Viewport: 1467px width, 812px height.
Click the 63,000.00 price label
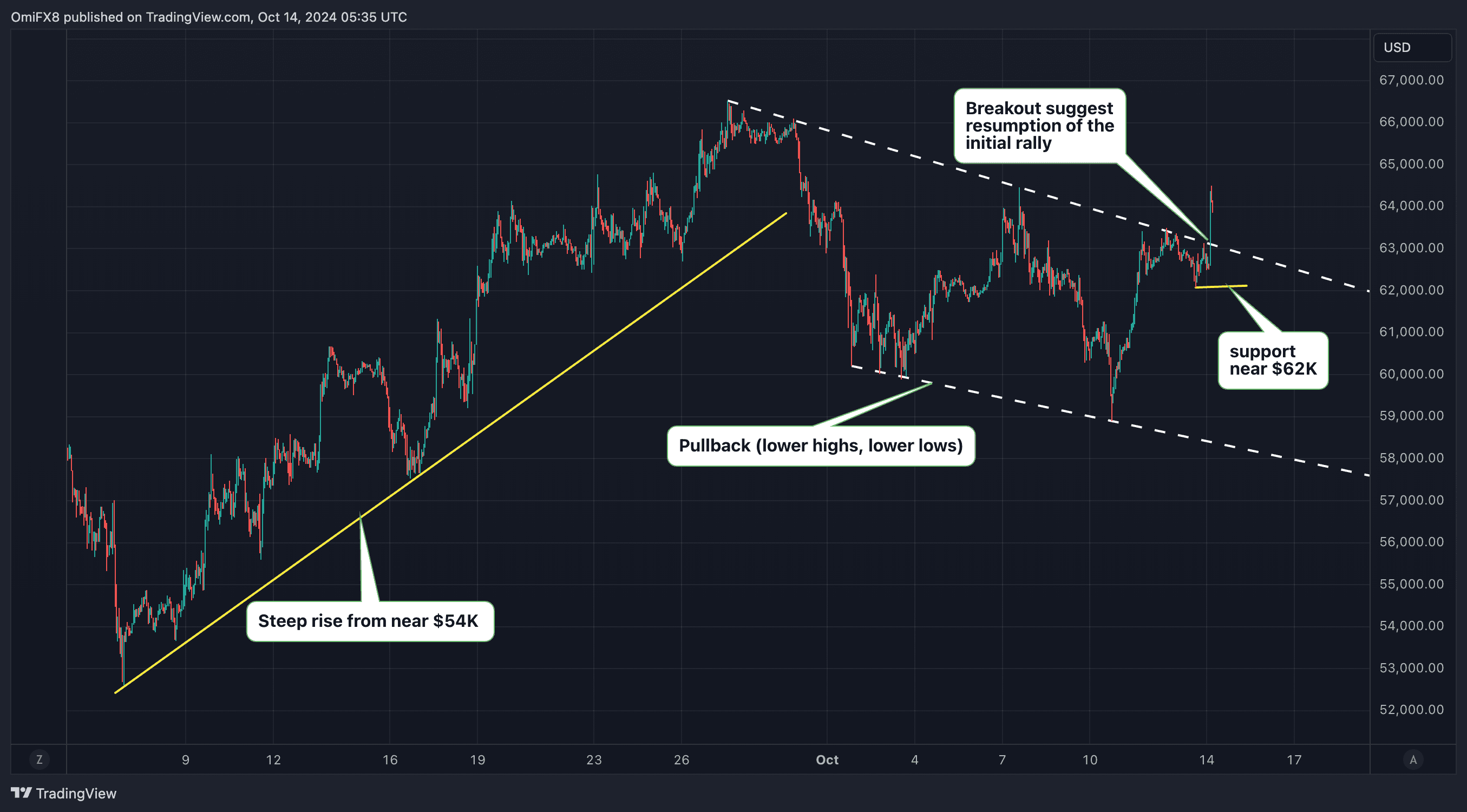(x=1412, y=248)
